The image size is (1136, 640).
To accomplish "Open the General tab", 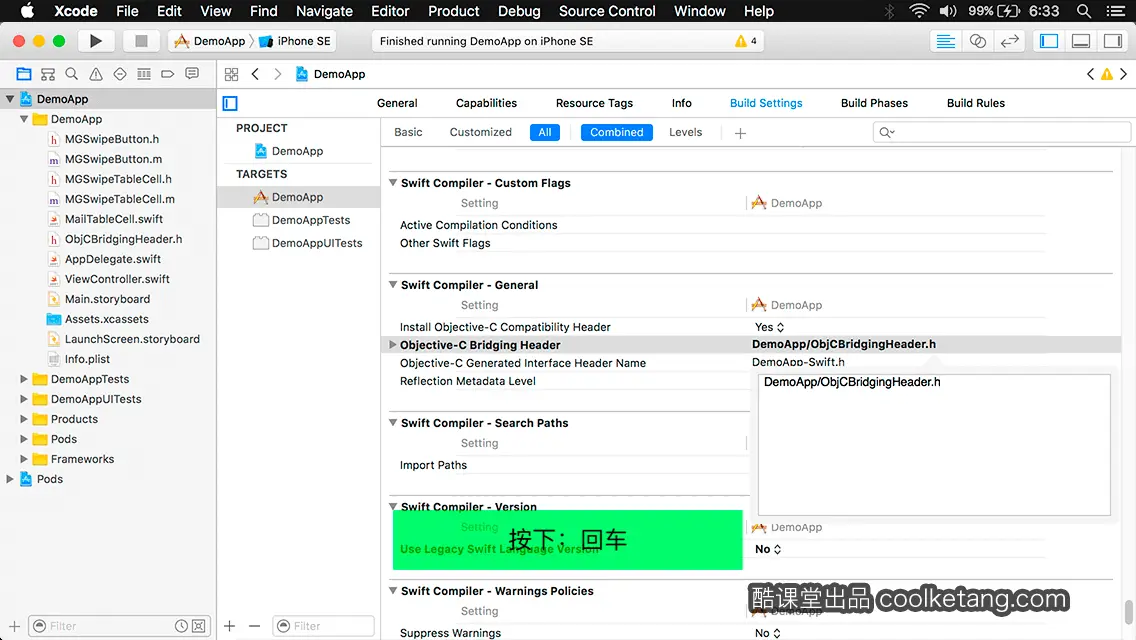I will (397, 103).
